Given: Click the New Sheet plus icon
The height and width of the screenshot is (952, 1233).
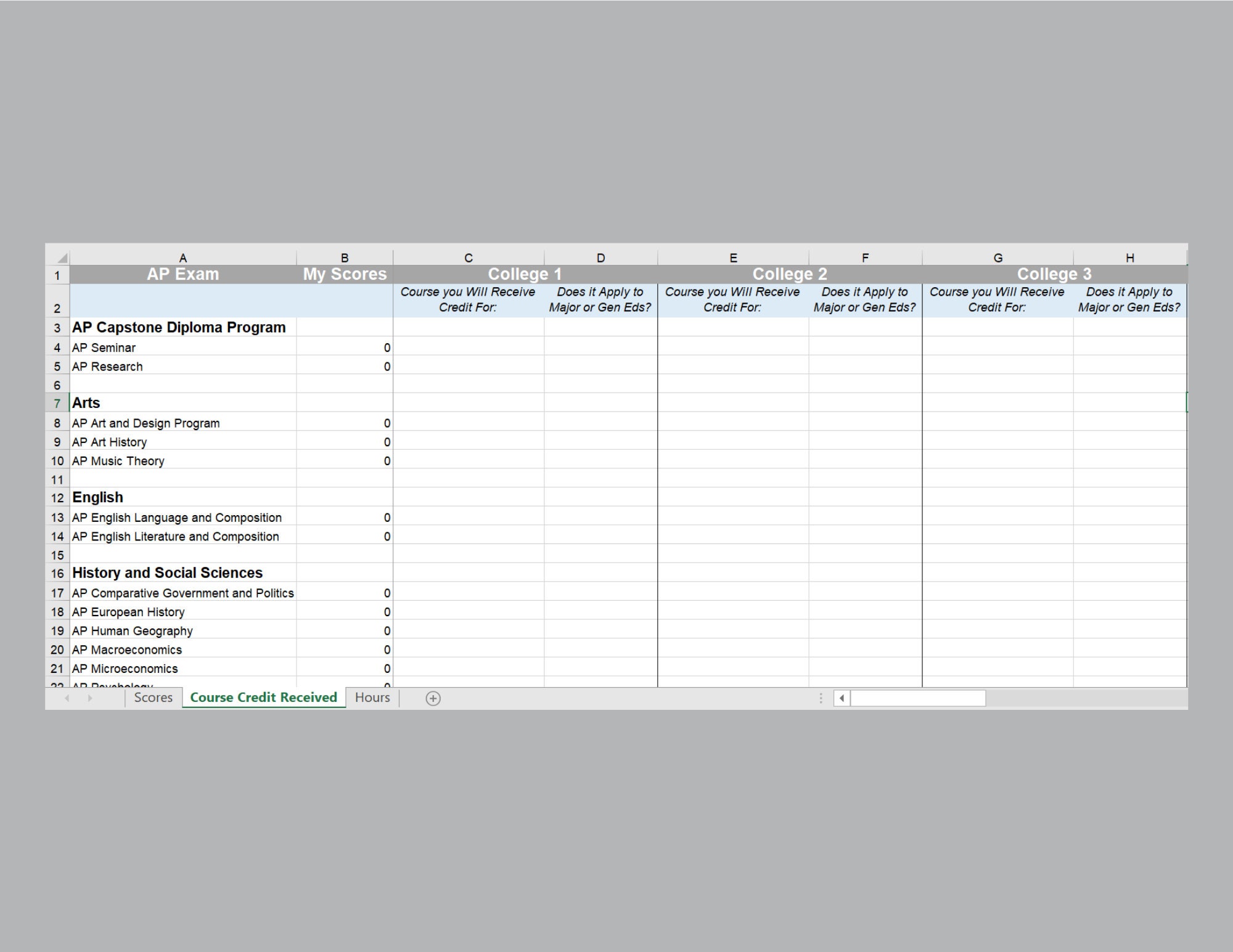Looking at the screenshot, I should coord(433,698).
